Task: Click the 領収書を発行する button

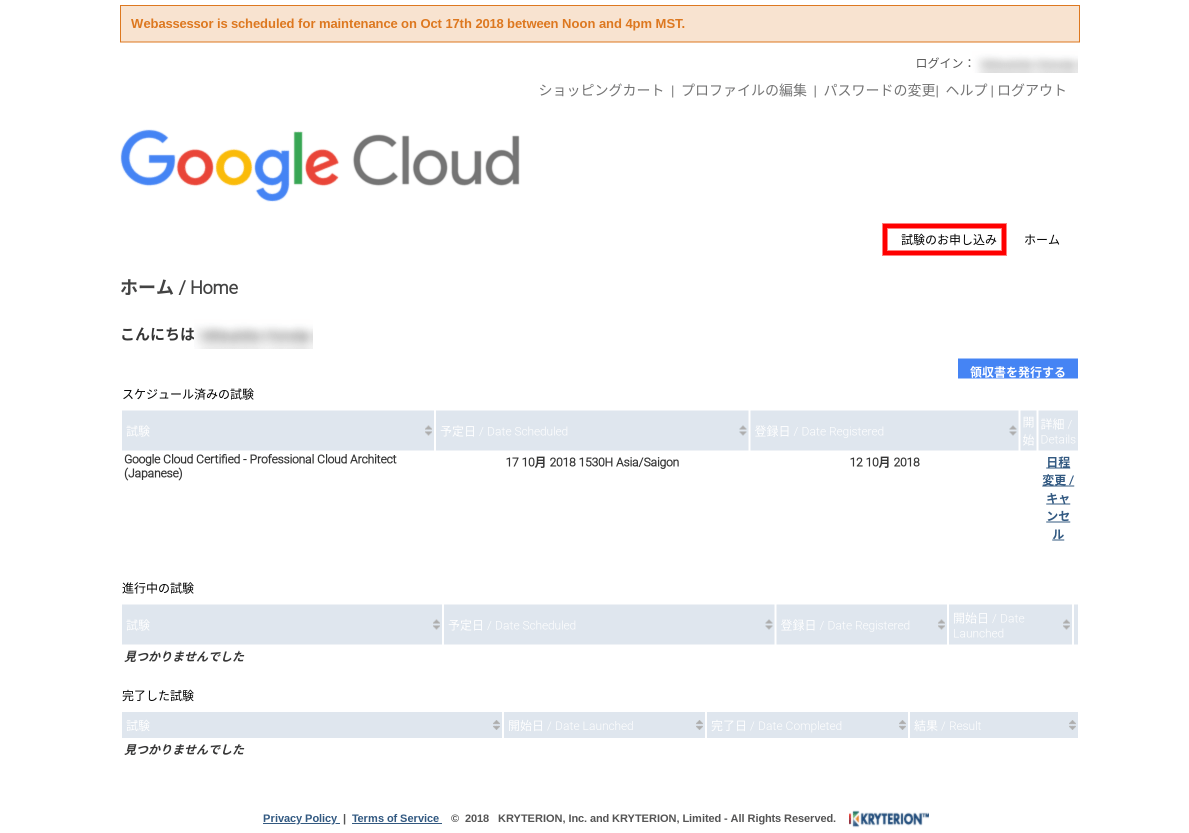Action: [x=1018, y=369]
